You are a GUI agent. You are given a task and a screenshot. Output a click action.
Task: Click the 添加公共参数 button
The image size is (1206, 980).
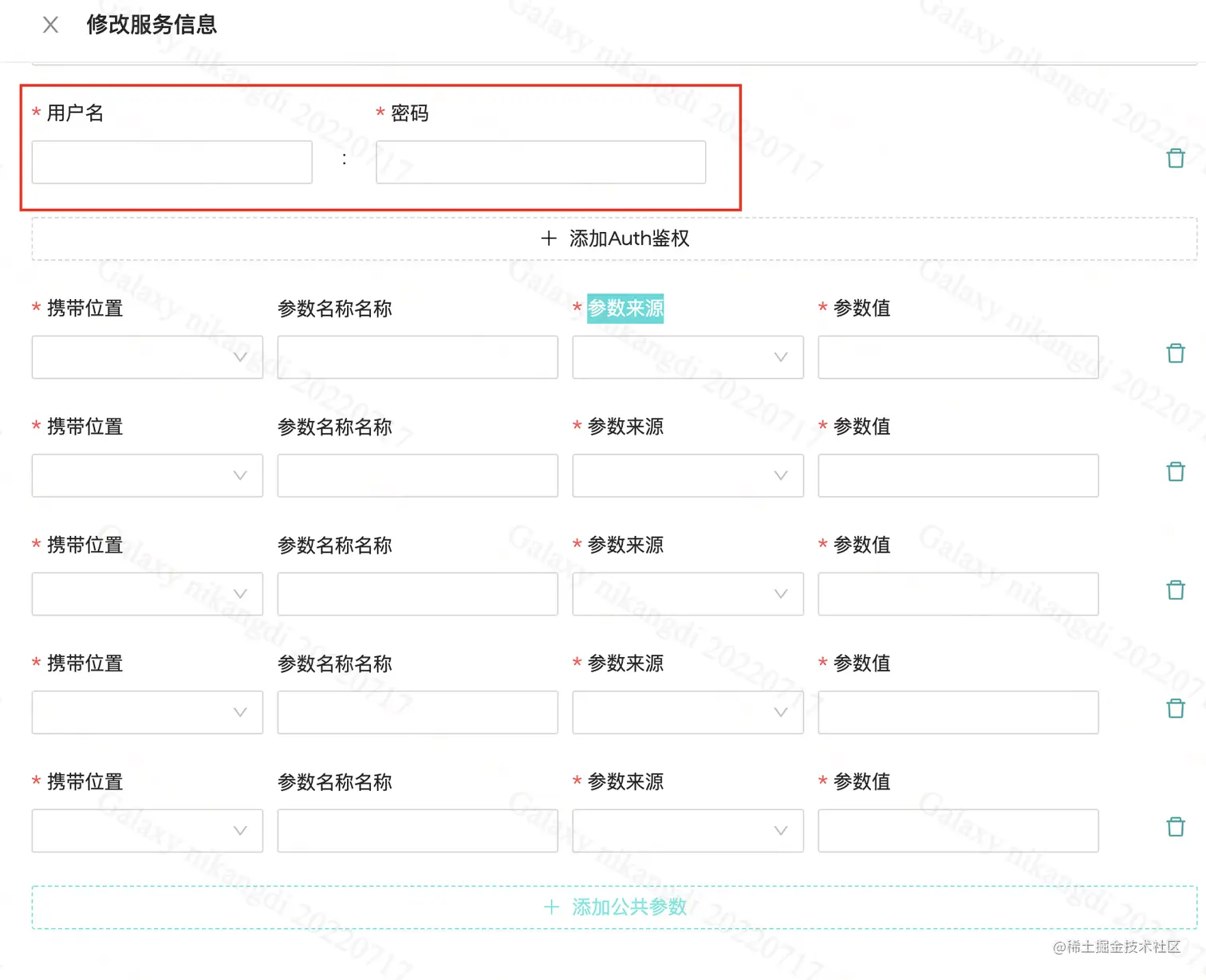(x=614, y=907)
